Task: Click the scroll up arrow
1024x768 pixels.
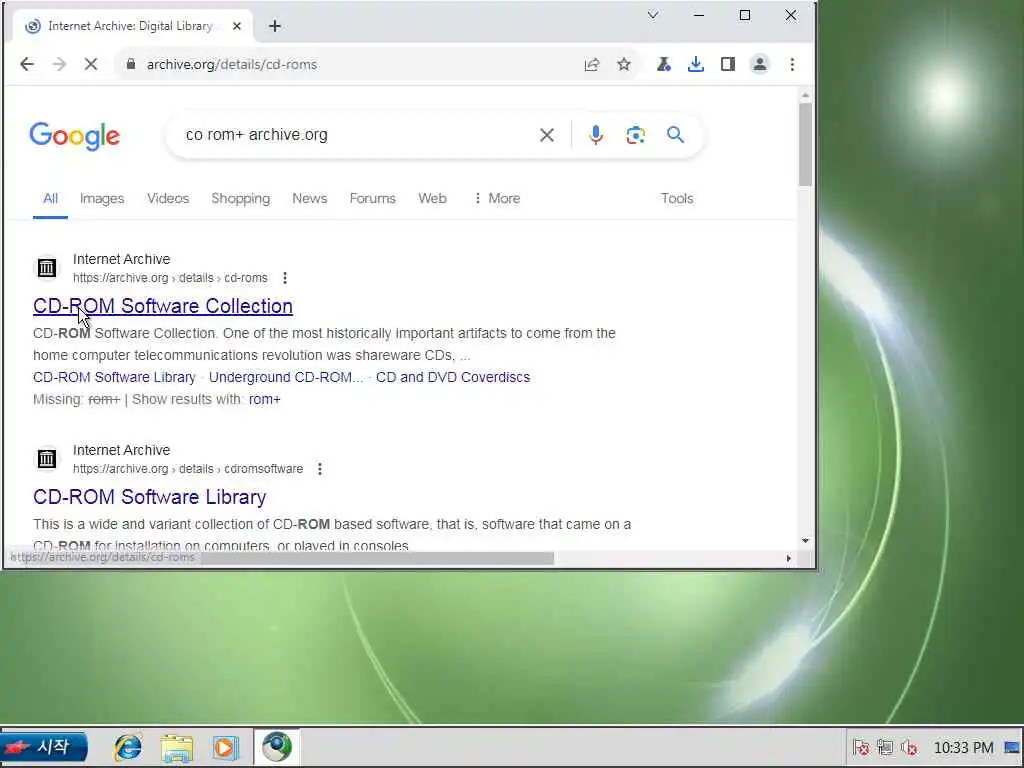Action: pyautogui.click(x=805, y=96)
